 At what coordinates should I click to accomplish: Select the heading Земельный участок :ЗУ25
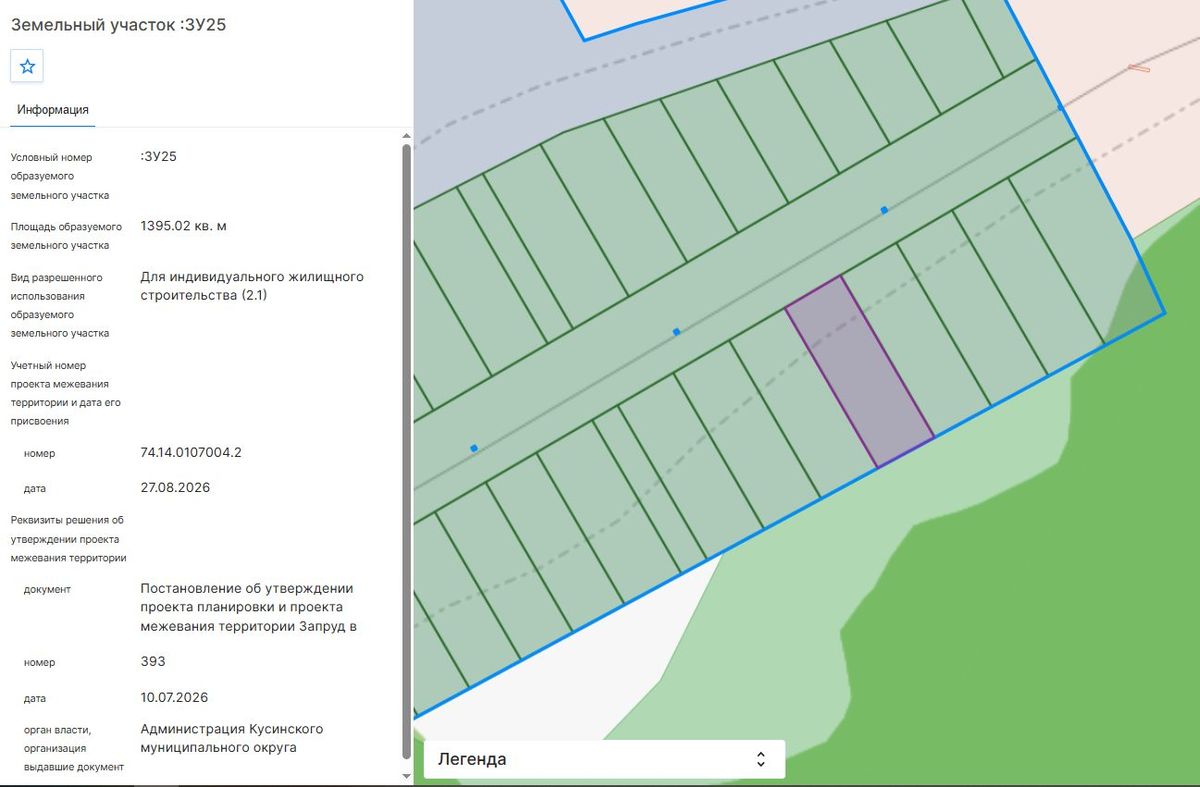coord(119,25)
